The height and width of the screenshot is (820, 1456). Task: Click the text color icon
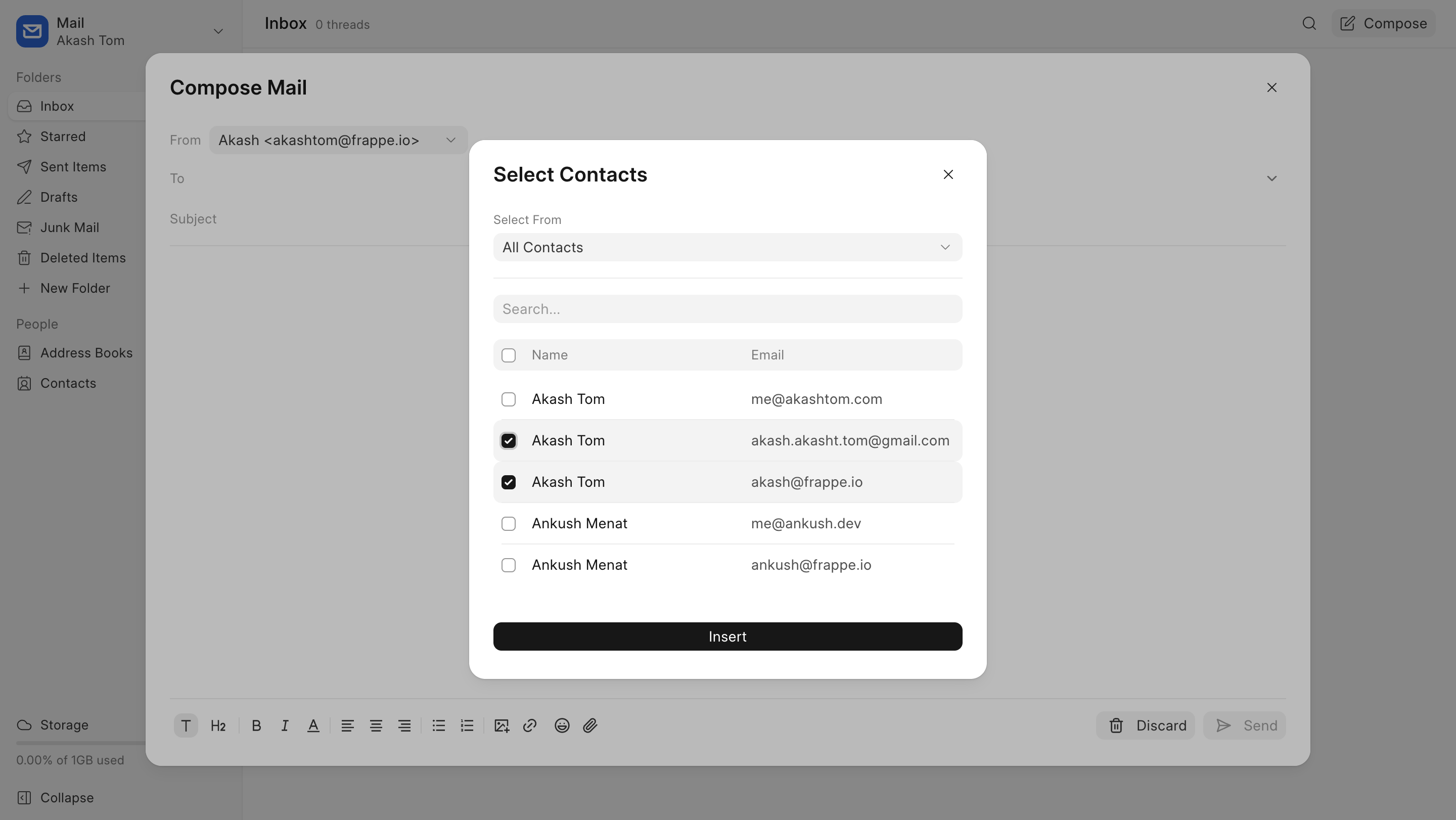(x=313, y=725)
